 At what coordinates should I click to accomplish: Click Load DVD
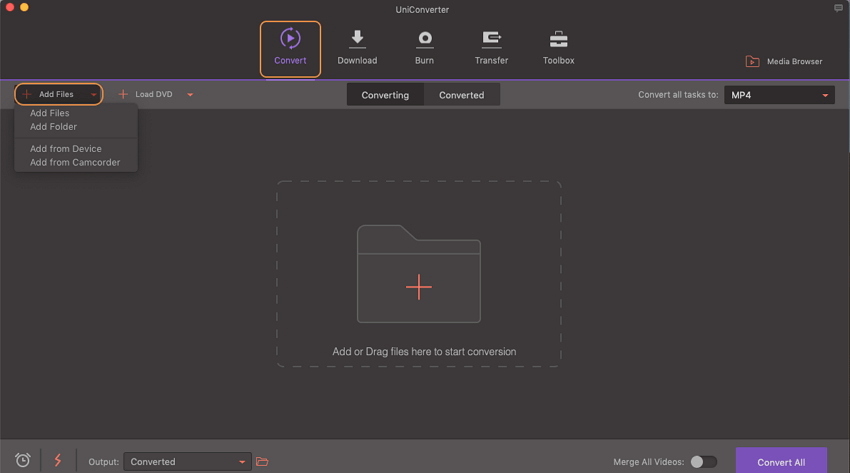point(145,94)
